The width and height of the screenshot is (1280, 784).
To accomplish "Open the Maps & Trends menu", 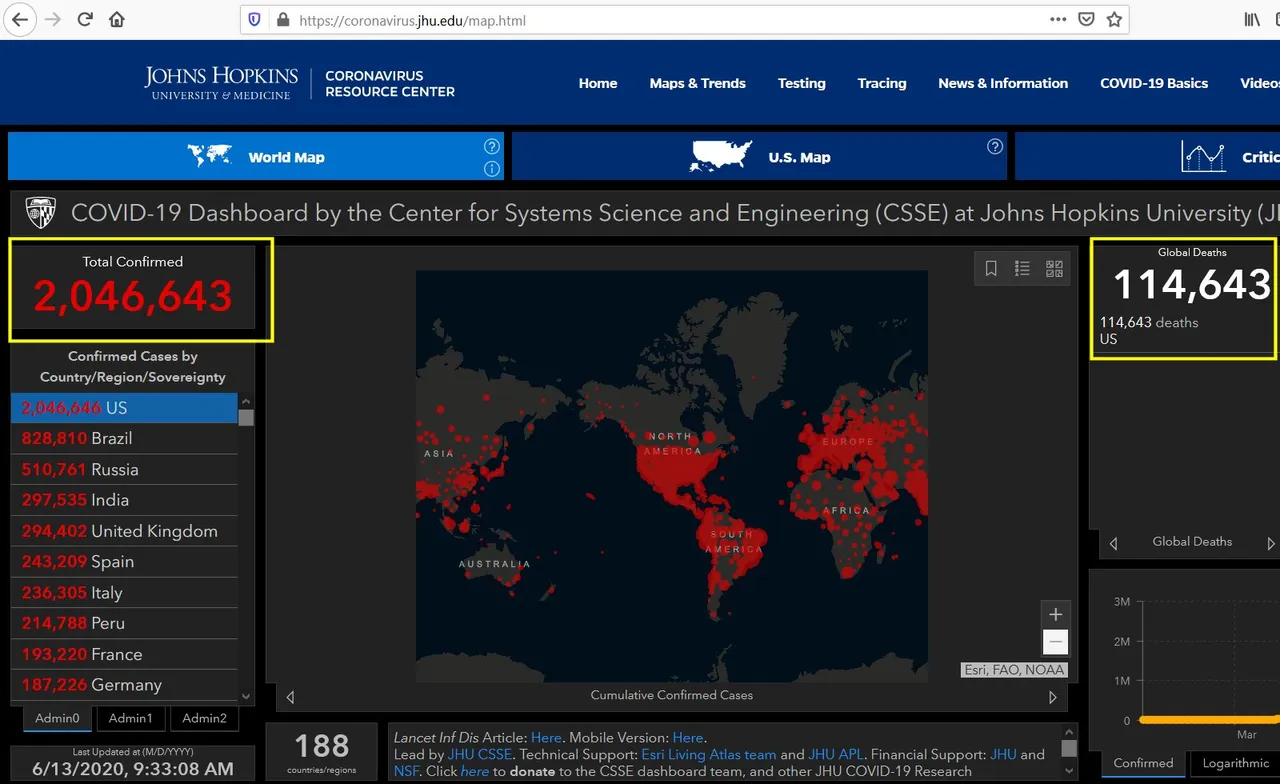I will tap(697, 83).
